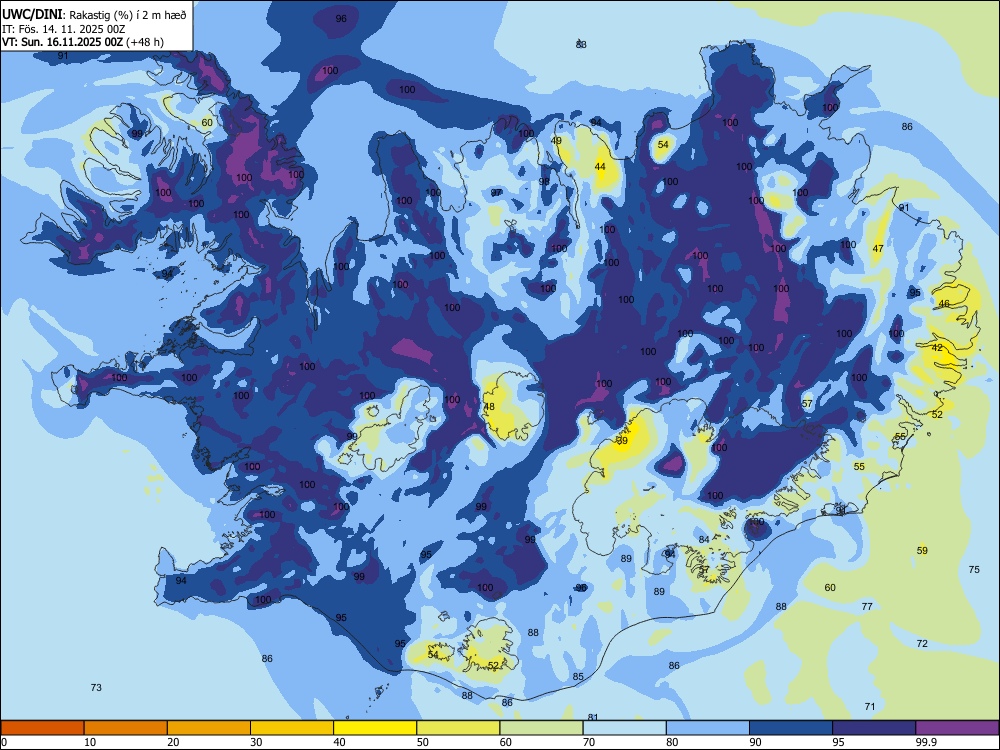This screenshot has height=750, width=1000.
Task: Click the legend tick label '50'
Action: [x=423, y=742]
